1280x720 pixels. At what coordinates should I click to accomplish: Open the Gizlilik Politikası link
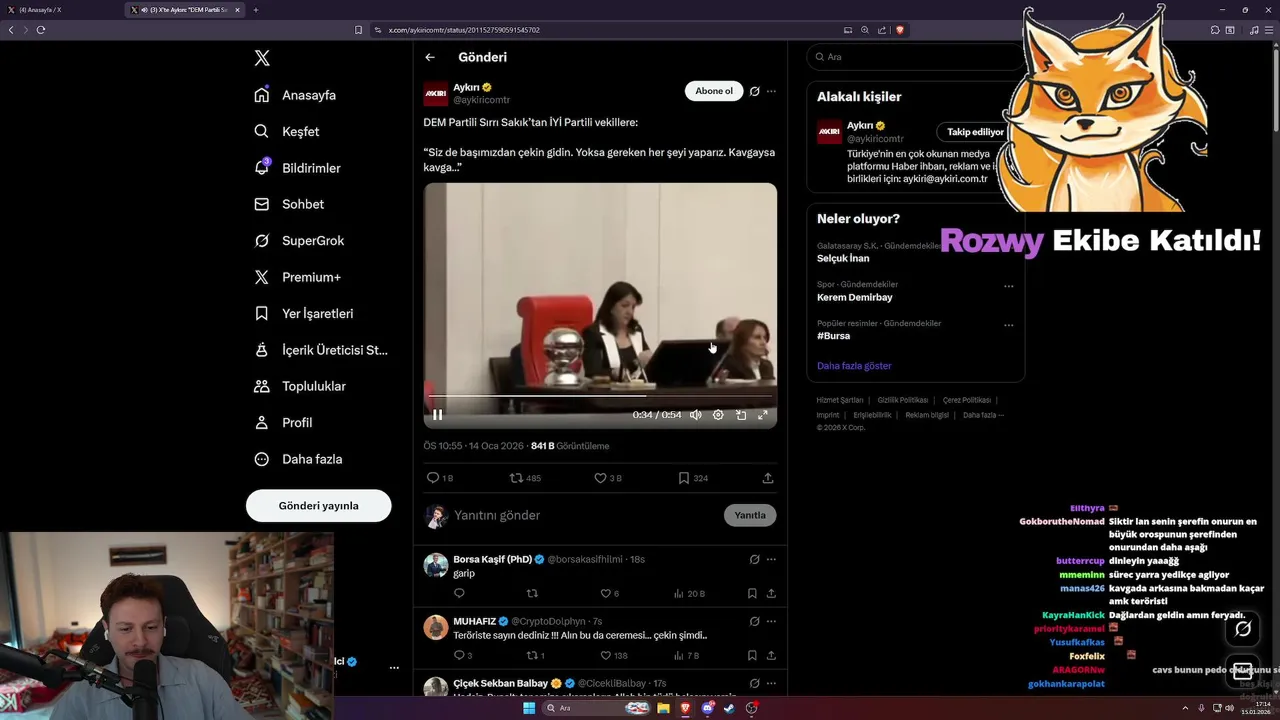click(902, 400)
